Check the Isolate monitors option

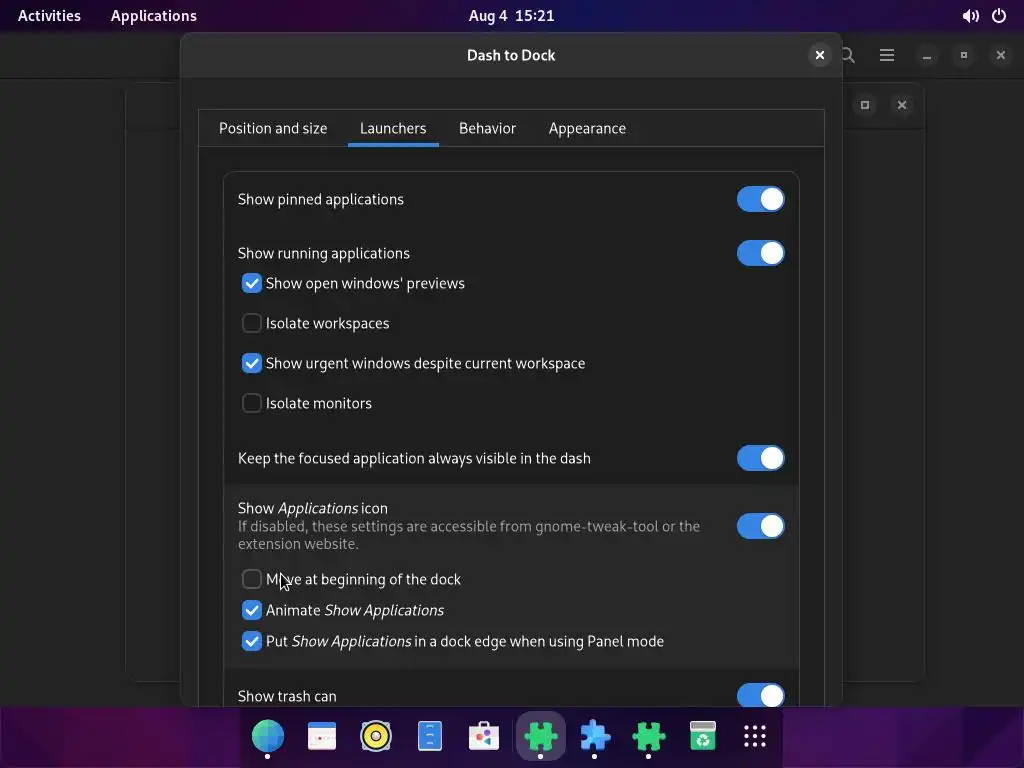[251, 403]
